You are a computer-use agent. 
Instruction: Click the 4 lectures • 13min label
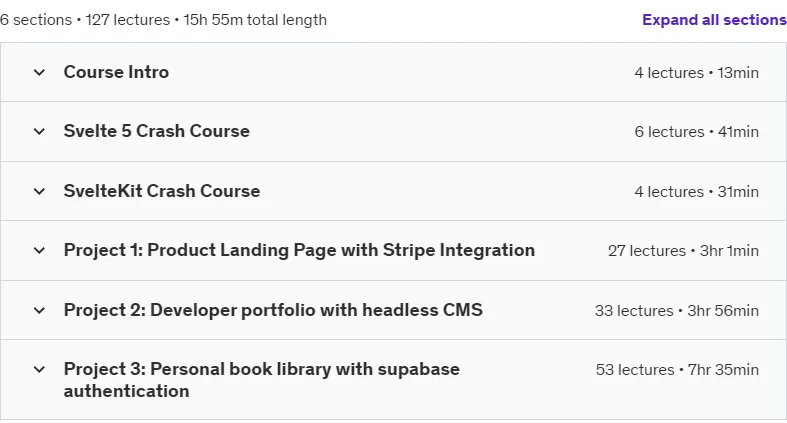click(696, 73)
